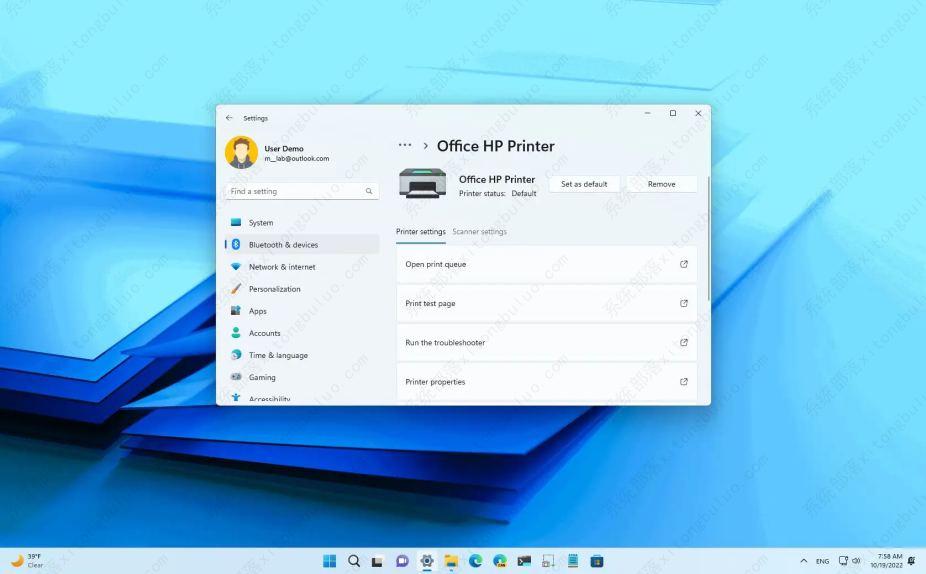
Task: Open Microsoft Store from the taskbar
Action: 597,561
